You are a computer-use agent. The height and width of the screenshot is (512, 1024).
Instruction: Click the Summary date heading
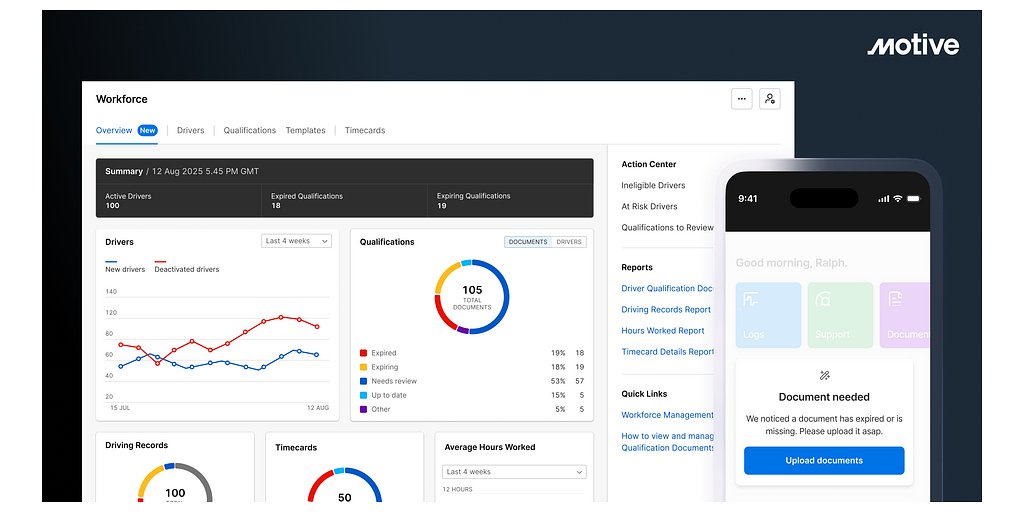[x=182, y=171]
